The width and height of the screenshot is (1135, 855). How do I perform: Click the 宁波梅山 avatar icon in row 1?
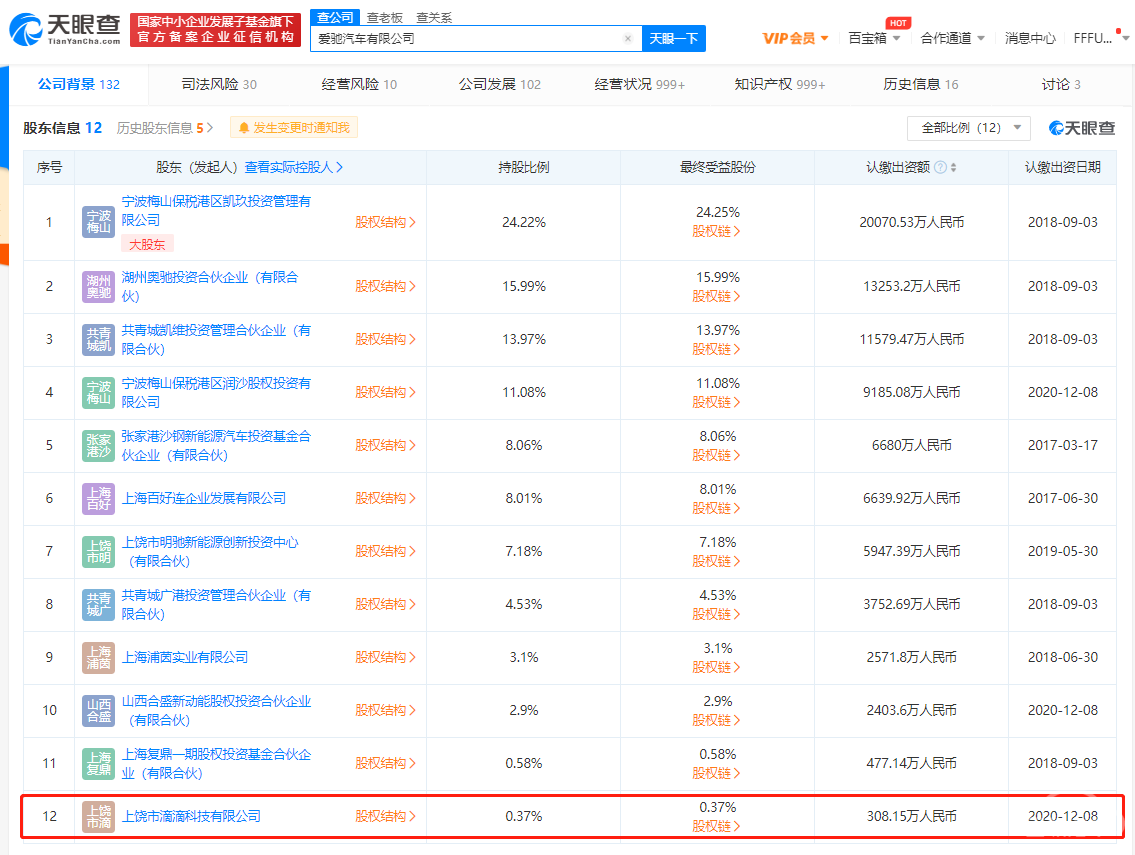(98, 222)
